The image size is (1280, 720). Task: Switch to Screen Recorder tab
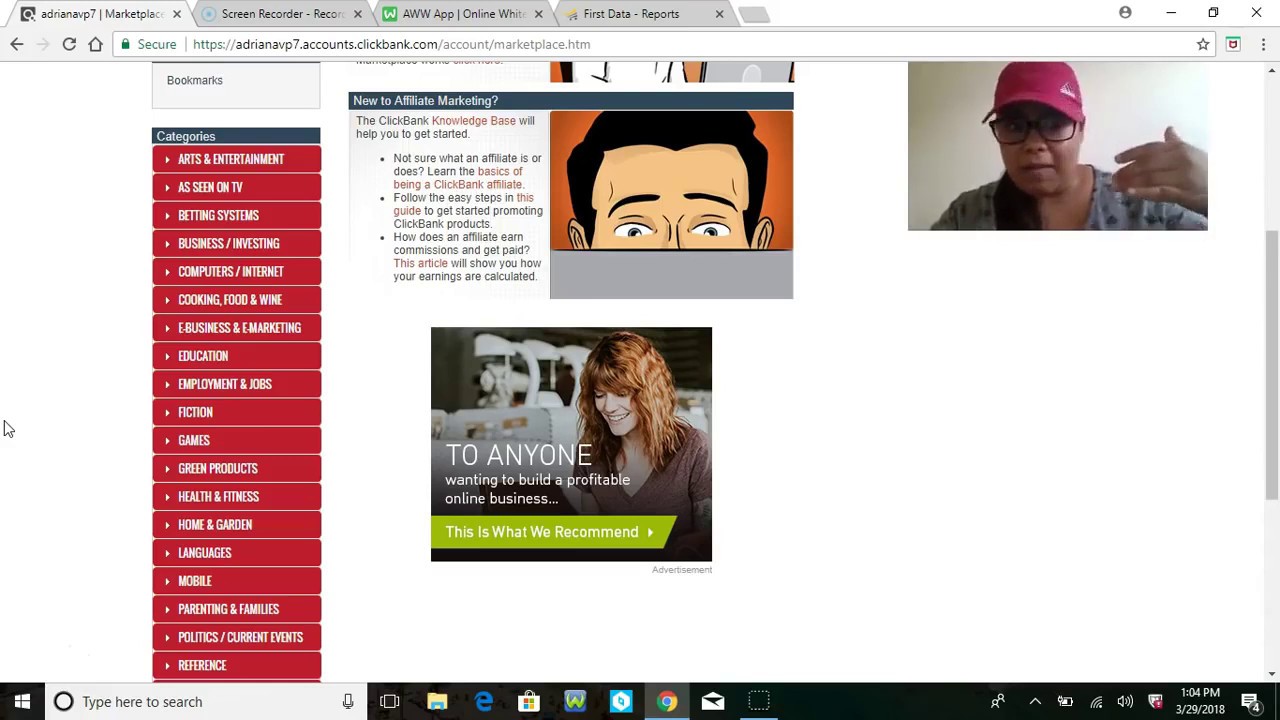point(282,14)
